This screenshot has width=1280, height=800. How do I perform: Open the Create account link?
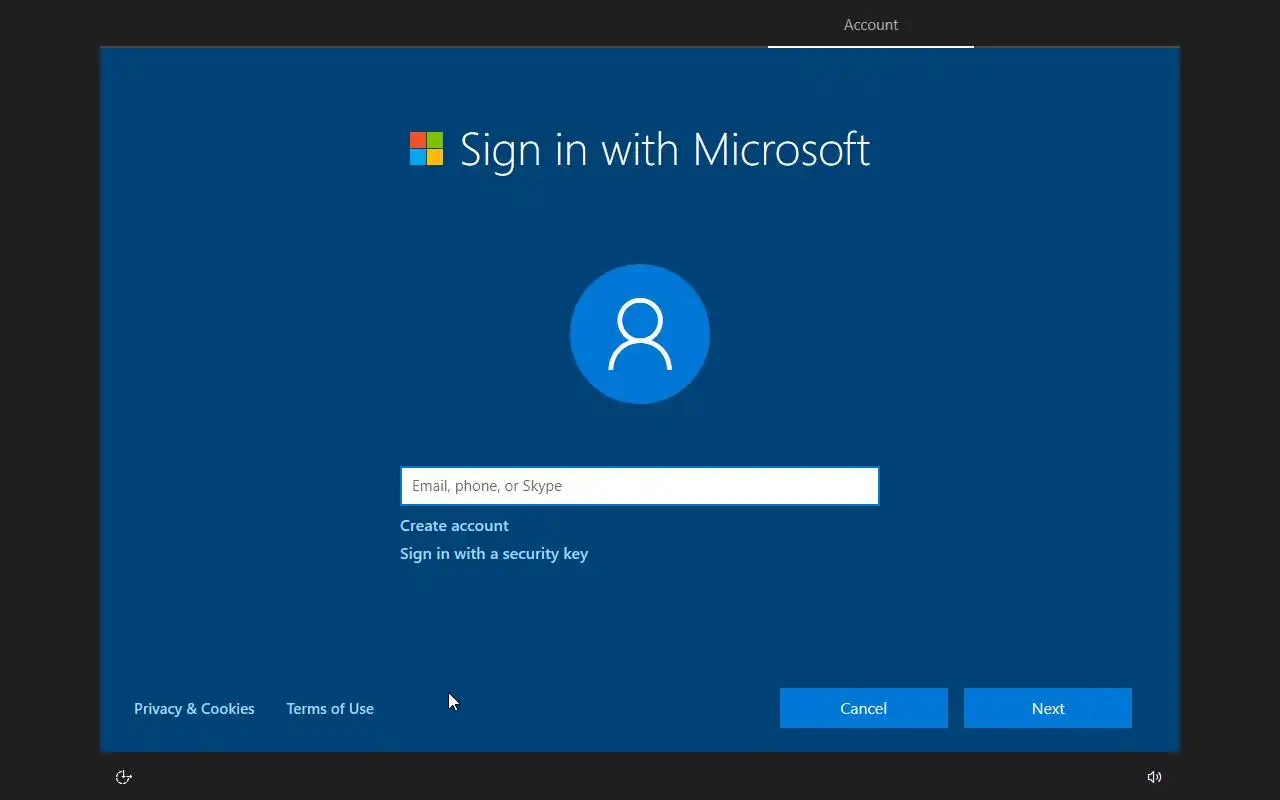click(x=454, y=525)
